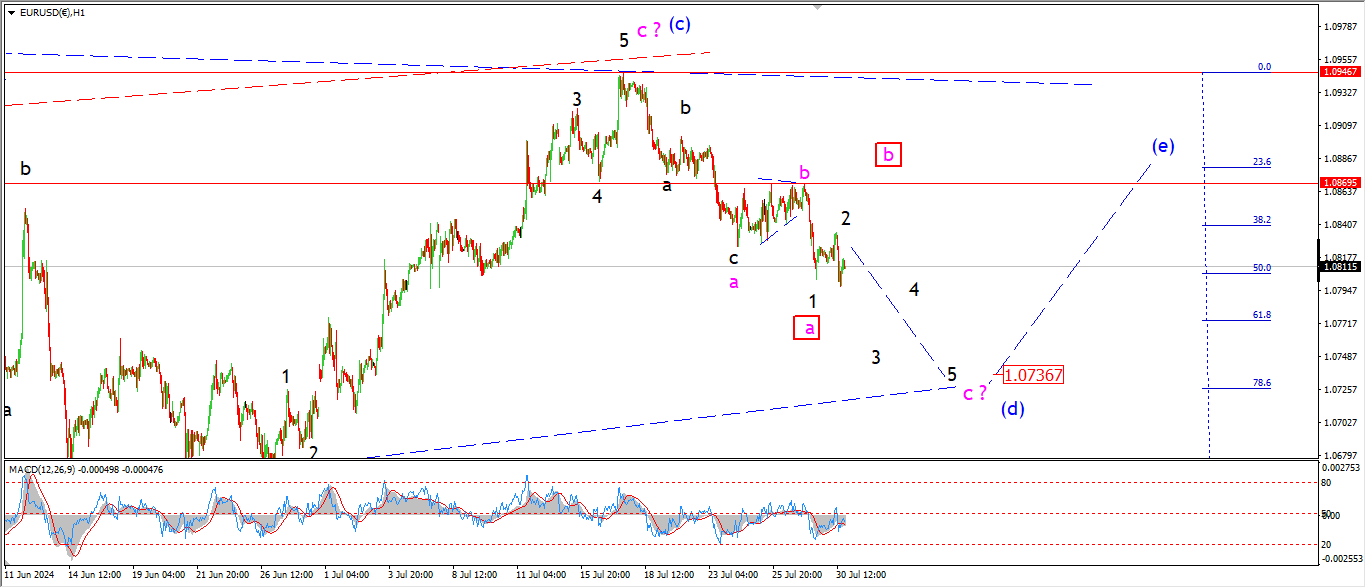
Task: Click the EURUSD(€),H1 chart title
Action: [x=52, y=13]
